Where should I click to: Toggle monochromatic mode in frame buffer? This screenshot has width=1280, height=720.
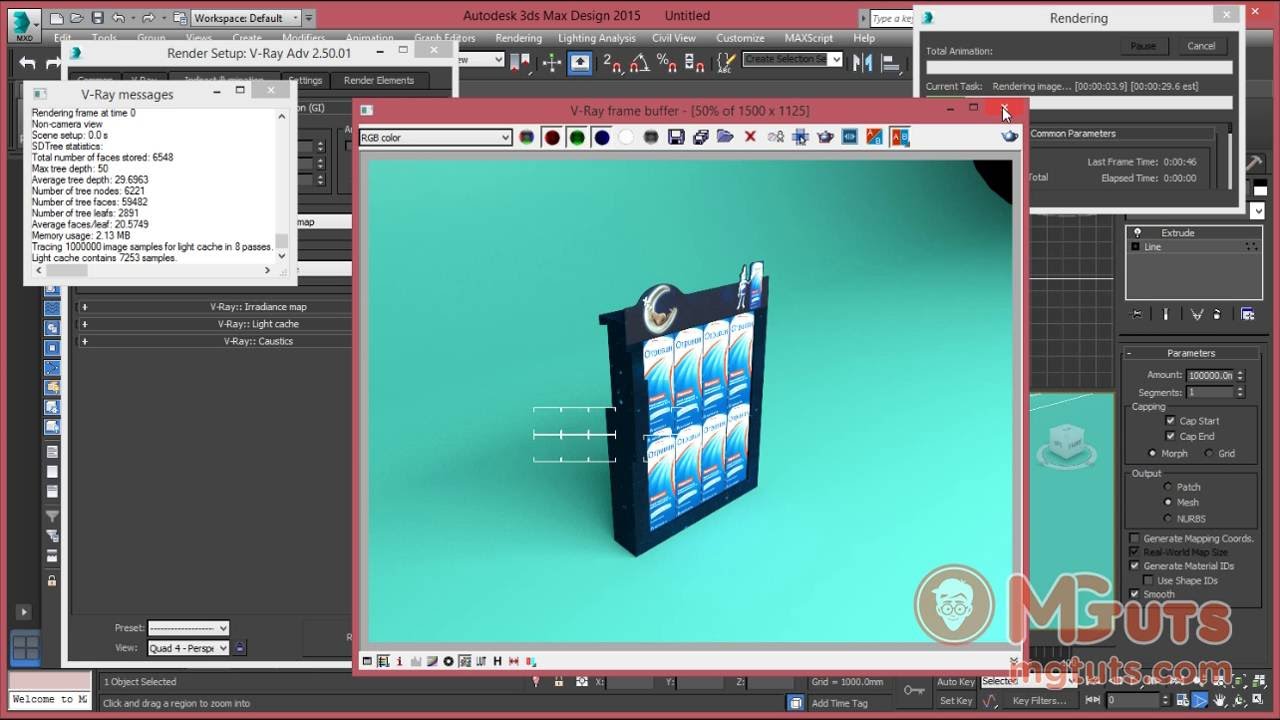(x=651, y=137)
